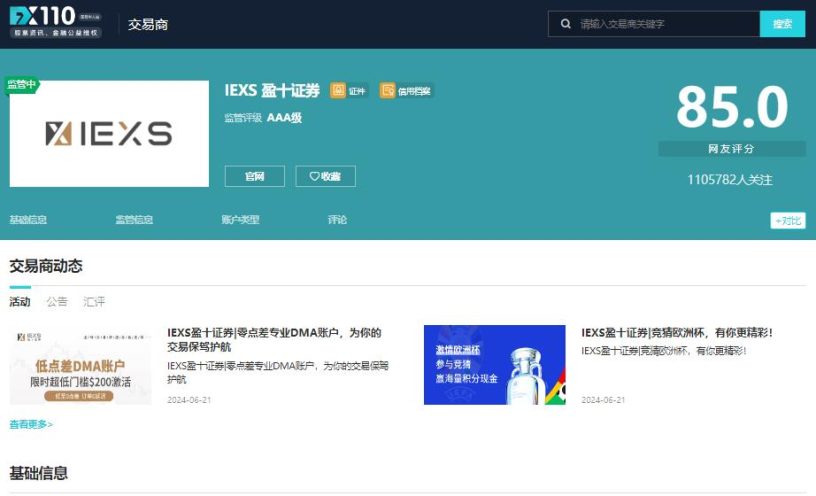Click the 搜索 search button

(x=782, y=24)
